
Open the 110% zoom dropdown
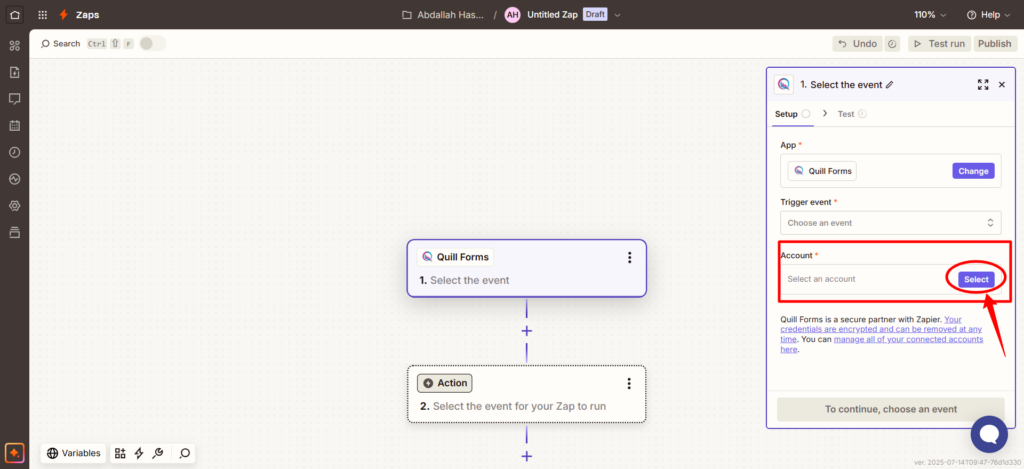point(930,14)
